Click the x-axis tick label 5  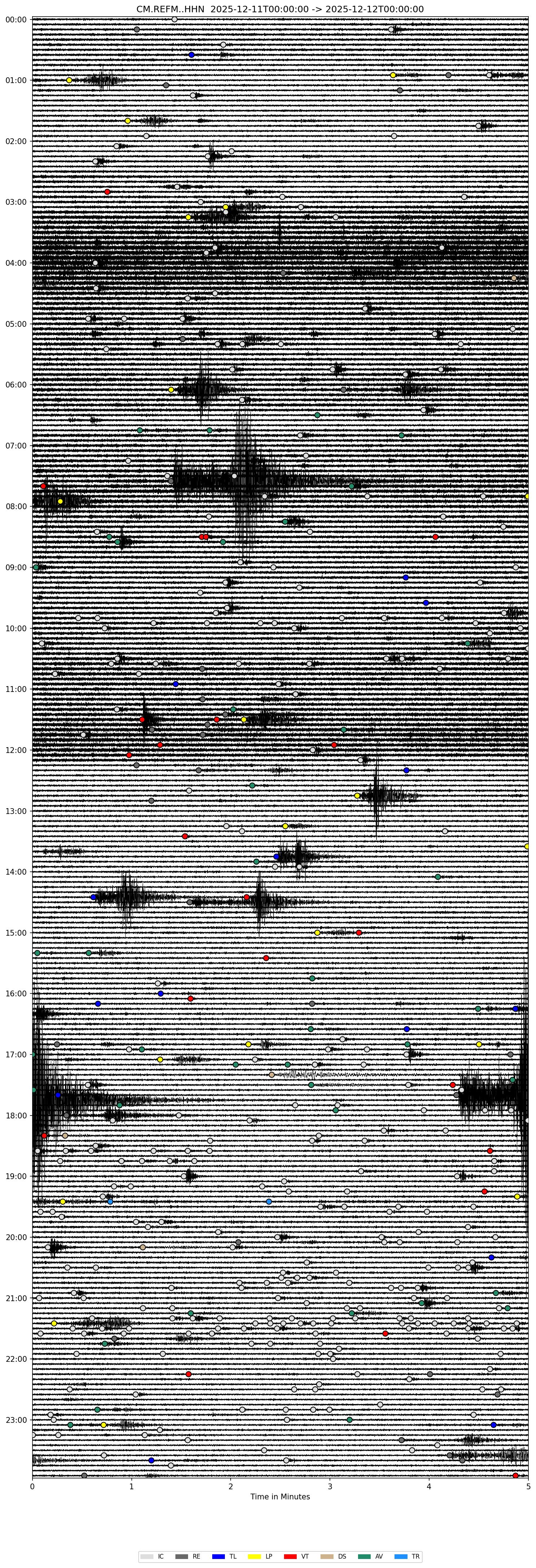(x=528, y=1486)
